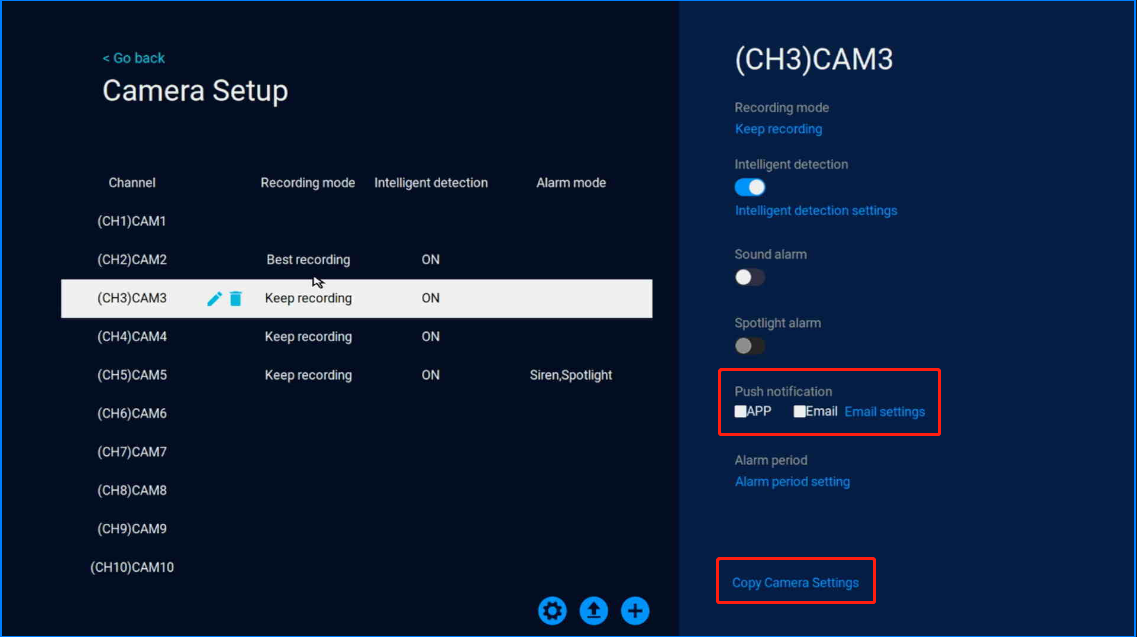Click the upload arrow icon at bottom
Viewport: 1137px width, 637px height.
coord(594,611)
